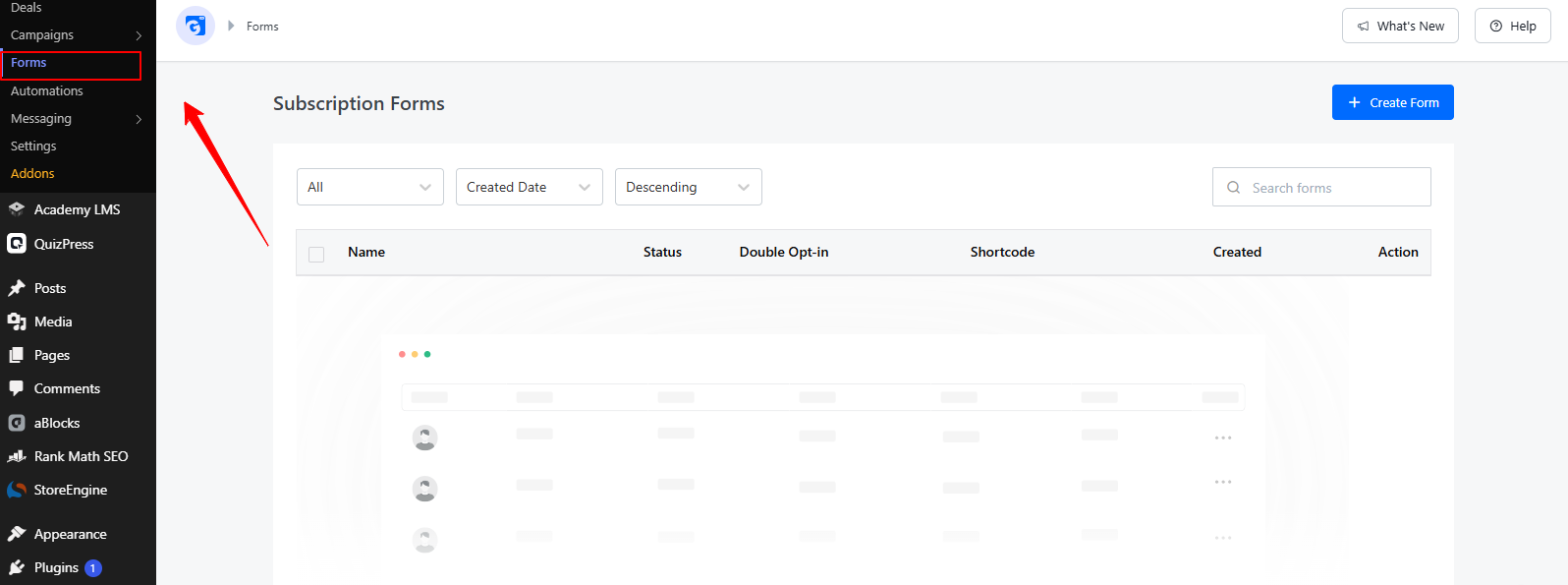Click the QuizPress sidebar icon
1568x585 pixels.
point(17,244)
